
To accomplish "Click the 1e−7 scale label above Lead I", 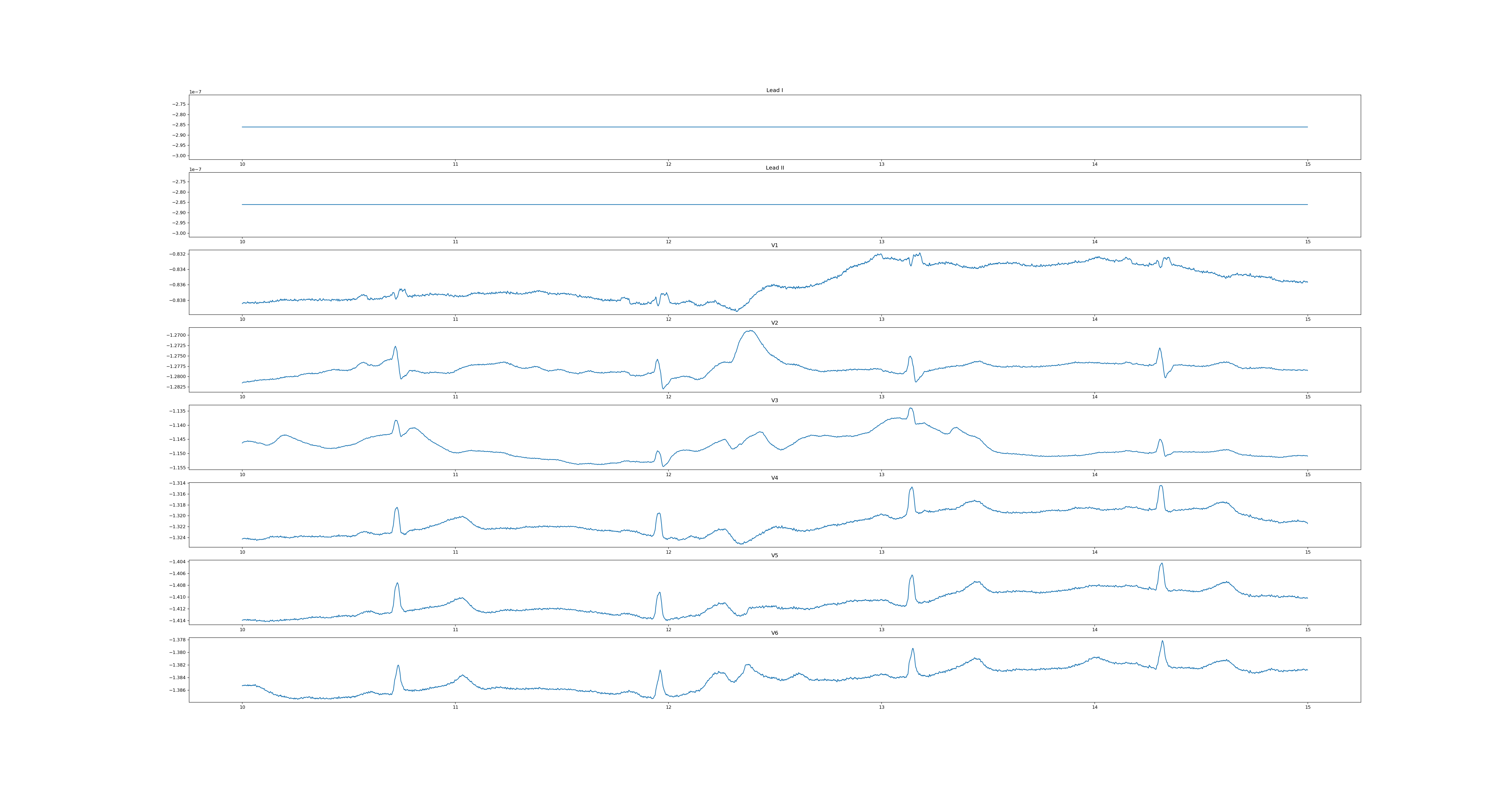I will pos(195,92).
